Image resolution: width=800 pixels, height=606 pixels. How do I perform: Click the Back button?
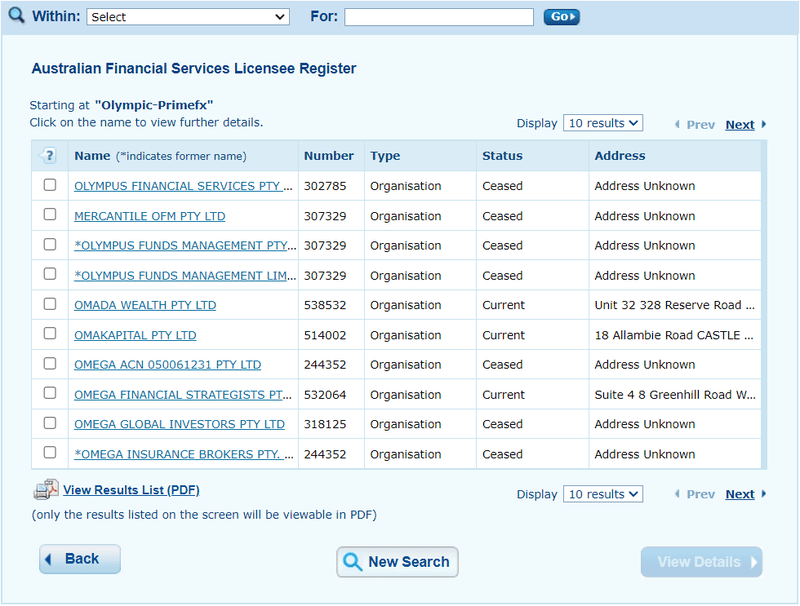pyautogui.click(x=80, y=559)
